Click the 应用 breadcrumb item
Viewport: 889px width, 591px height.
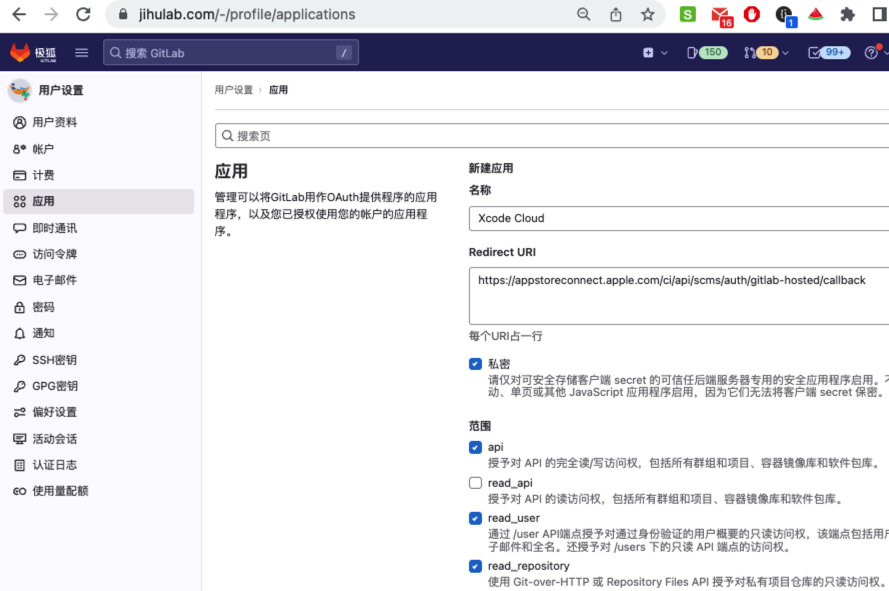coord(278,90)
